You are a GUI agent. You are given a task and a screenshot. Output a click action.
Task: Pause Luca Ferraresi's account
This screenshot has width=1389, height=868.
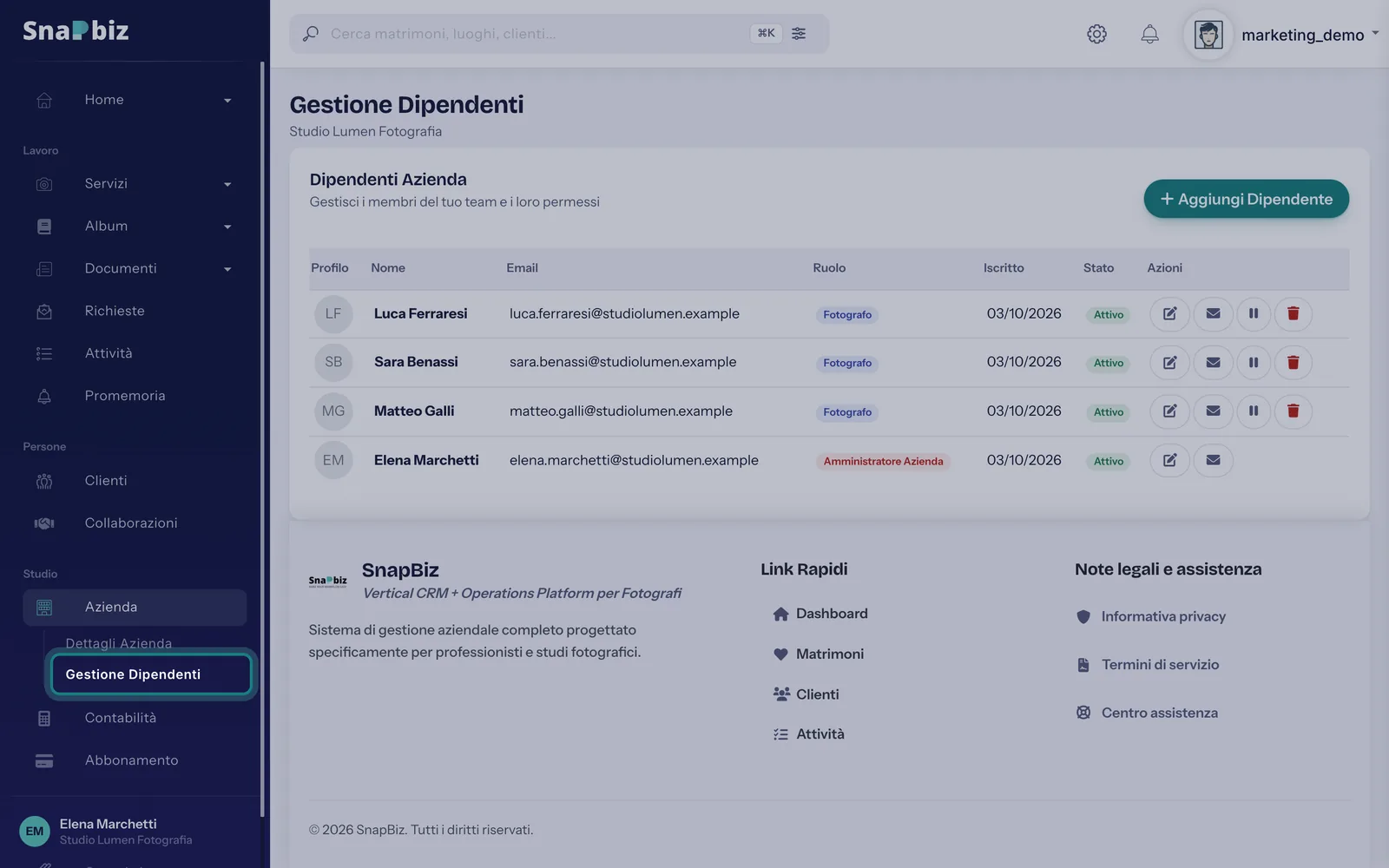[1254, 313]
